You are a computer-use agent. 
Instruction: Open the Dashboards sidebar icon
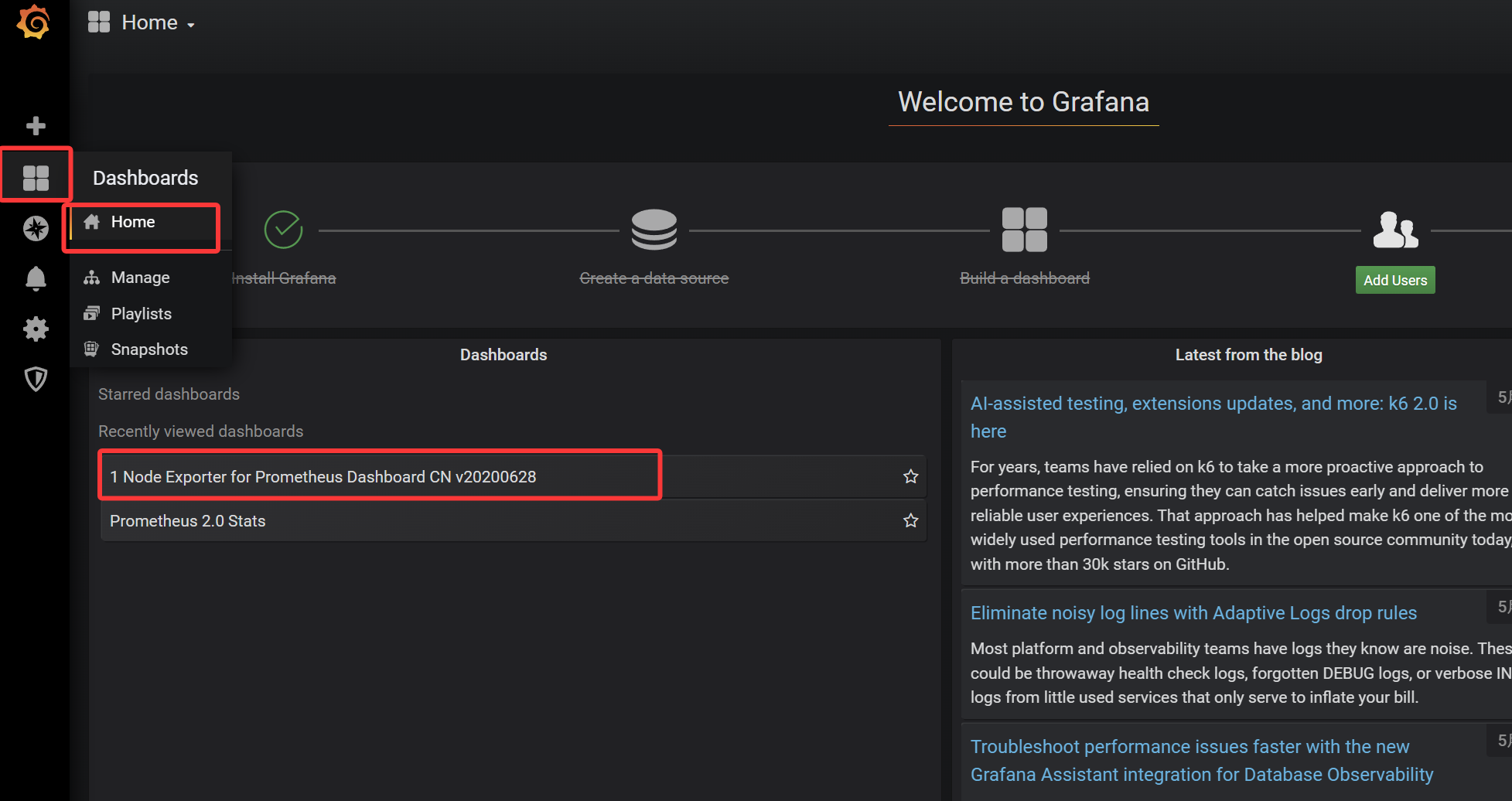(36, 178)
